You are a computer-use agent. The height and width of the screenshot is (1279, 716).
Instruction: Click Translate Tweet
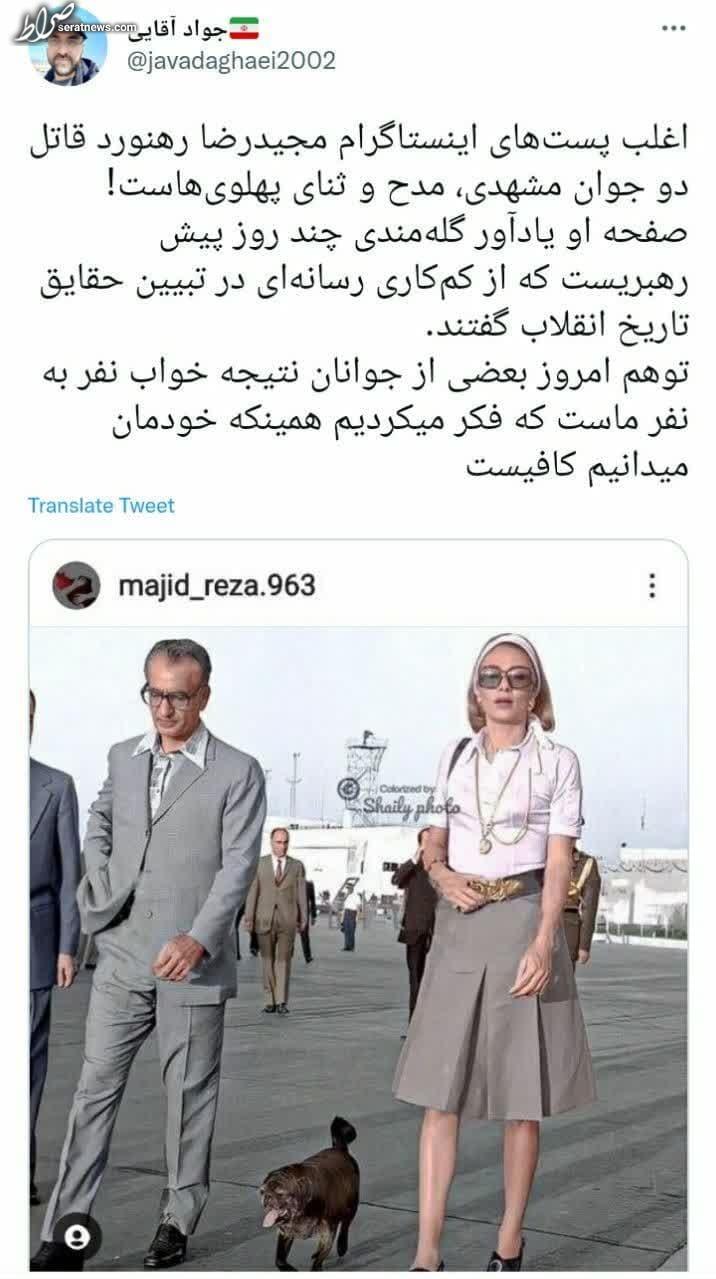(x=101, y=505)
